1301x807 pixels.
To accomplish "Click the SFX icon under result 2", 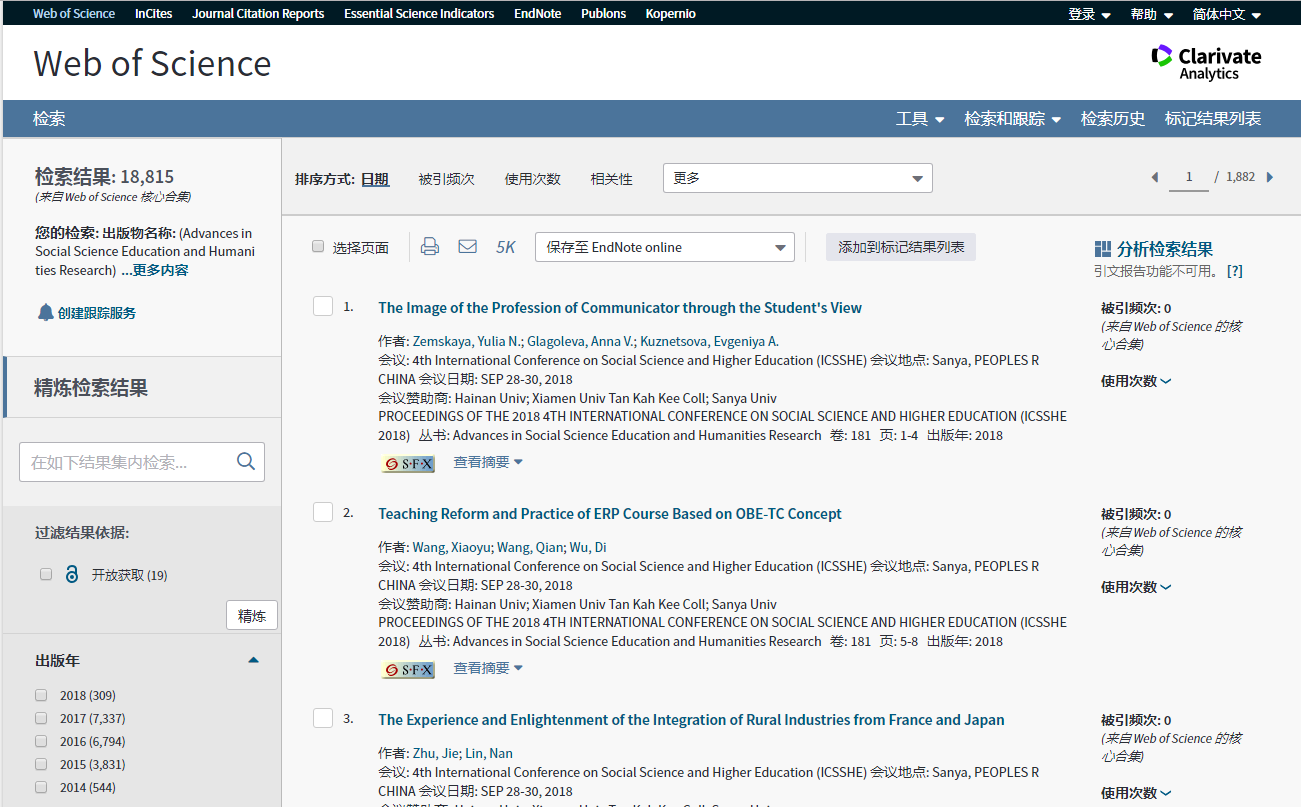I will coord(408,669).
